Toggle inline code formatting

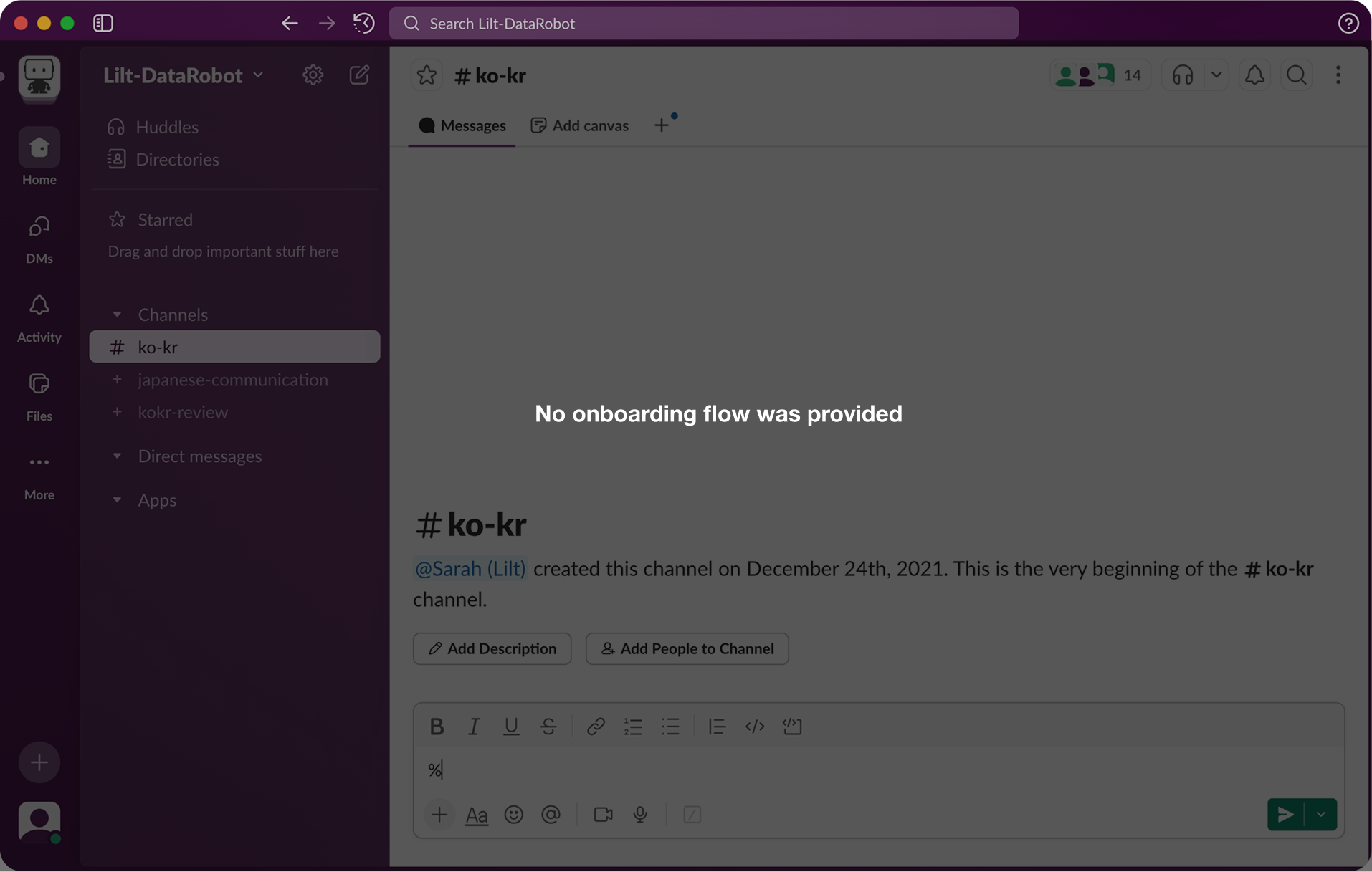tap(755, 727)
